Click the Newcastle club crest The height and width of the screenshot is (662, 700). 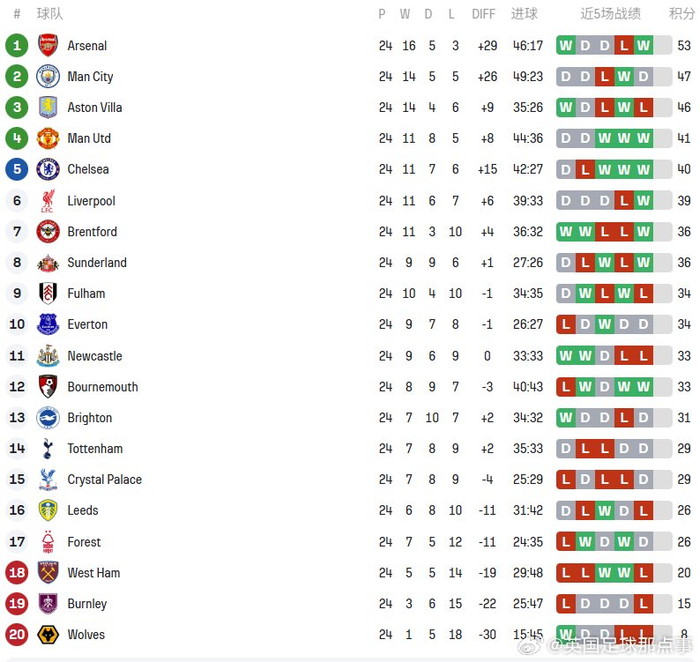click(x=48, y=355)
